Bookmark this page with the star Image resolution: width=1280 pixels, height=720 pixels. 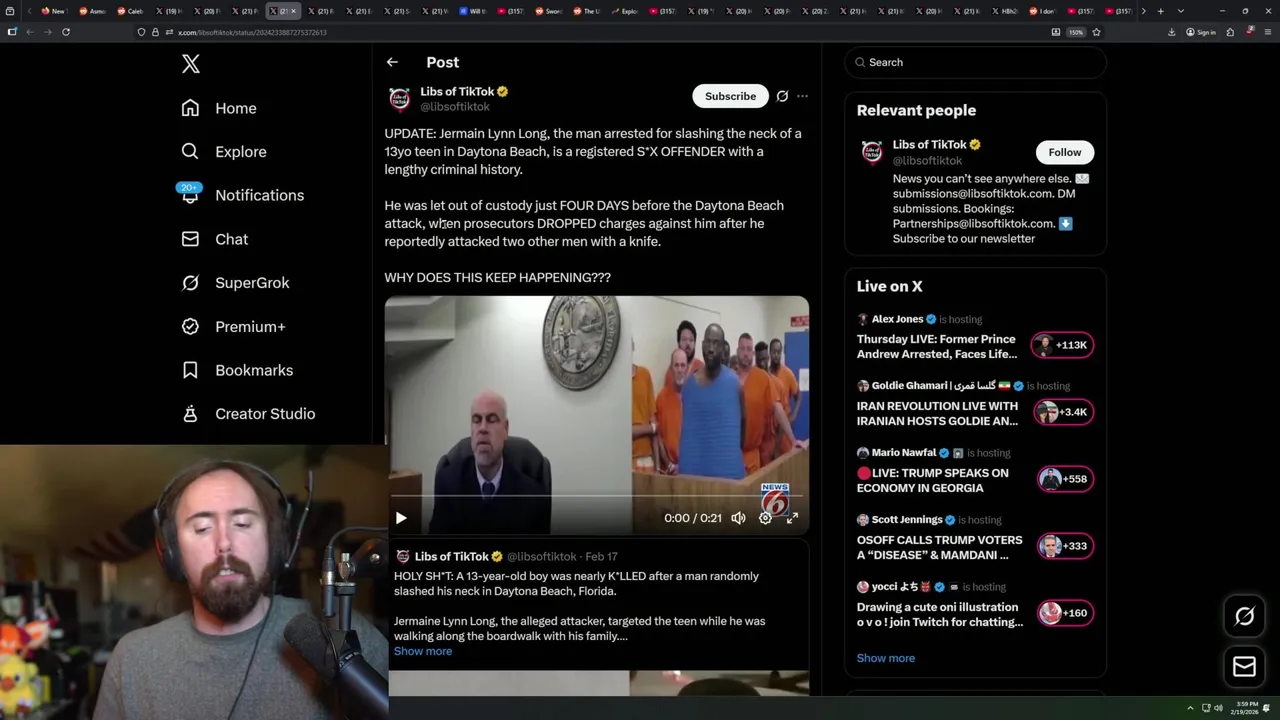click(x=1096, y=32)
